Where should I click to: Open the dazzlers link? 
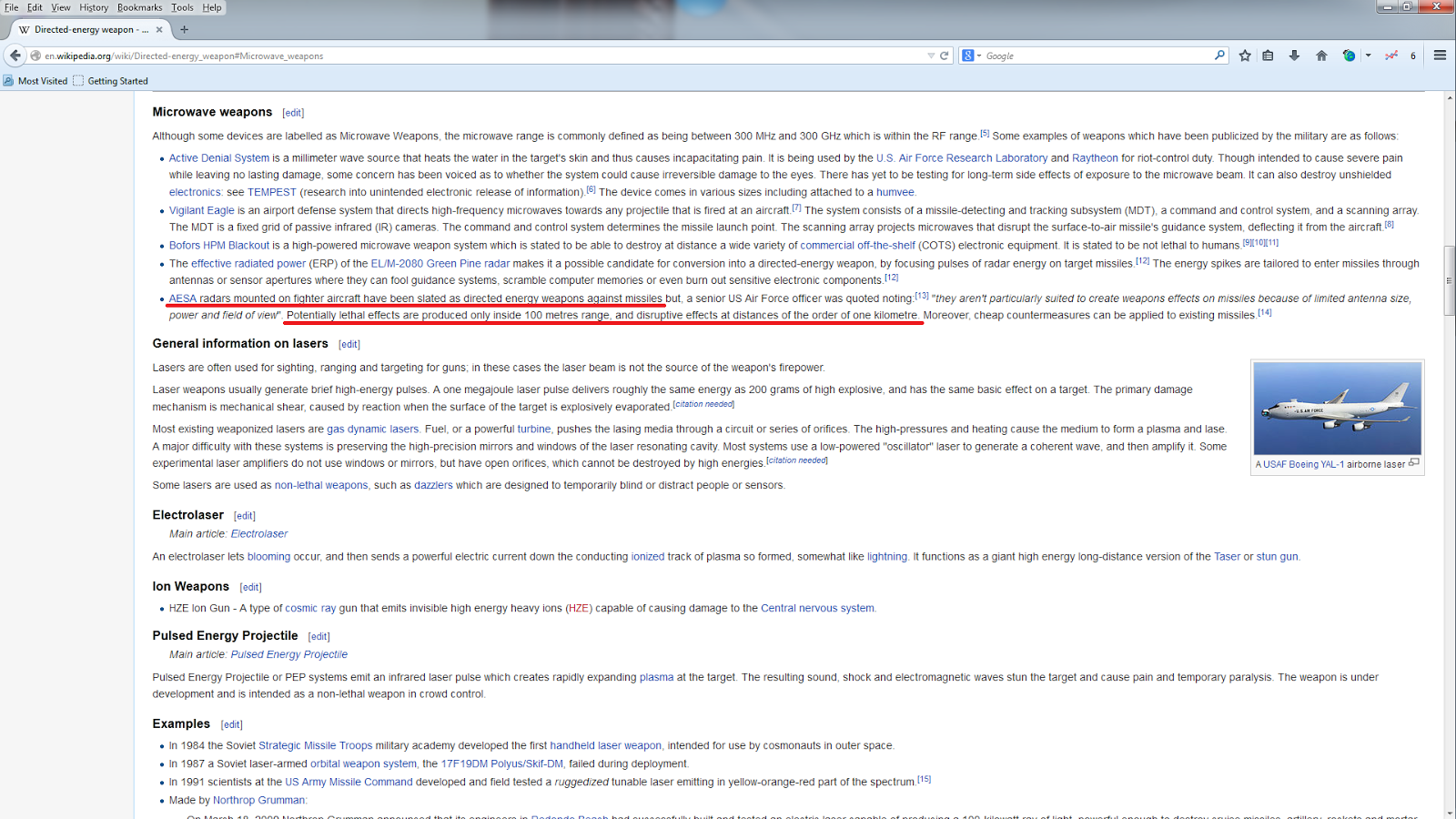[433, 486]
